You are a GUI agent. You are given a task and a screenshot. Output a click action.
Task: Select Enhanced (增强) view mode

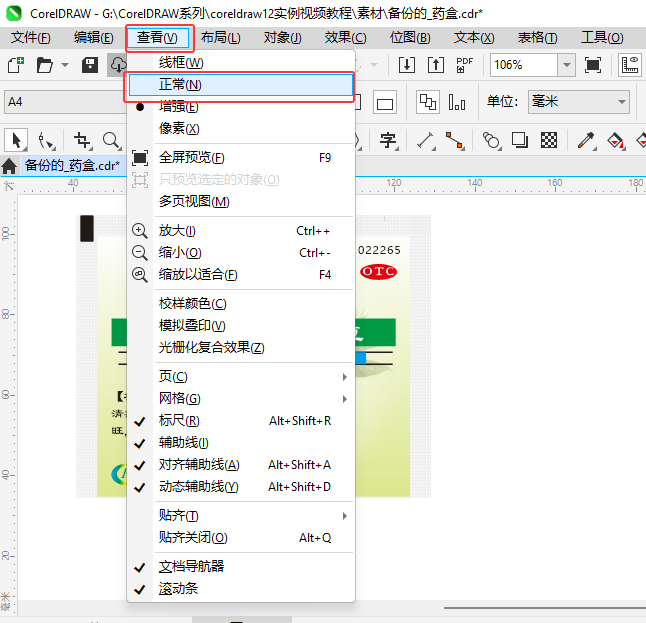[x=241, y=107]
